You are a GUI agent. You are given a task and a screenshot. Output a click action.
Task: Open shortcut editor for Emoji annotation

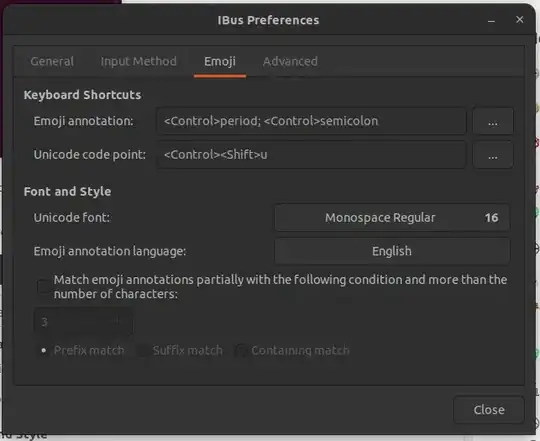point(493,121)
